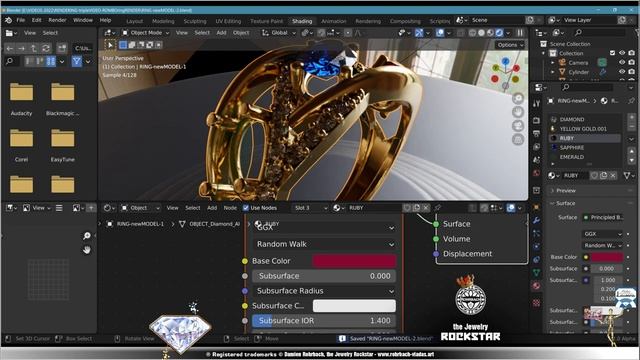The width and height of the screenshot is (640, 360).
Task: Open GGX distribution dropdown in properties panel
Action: 602,234
